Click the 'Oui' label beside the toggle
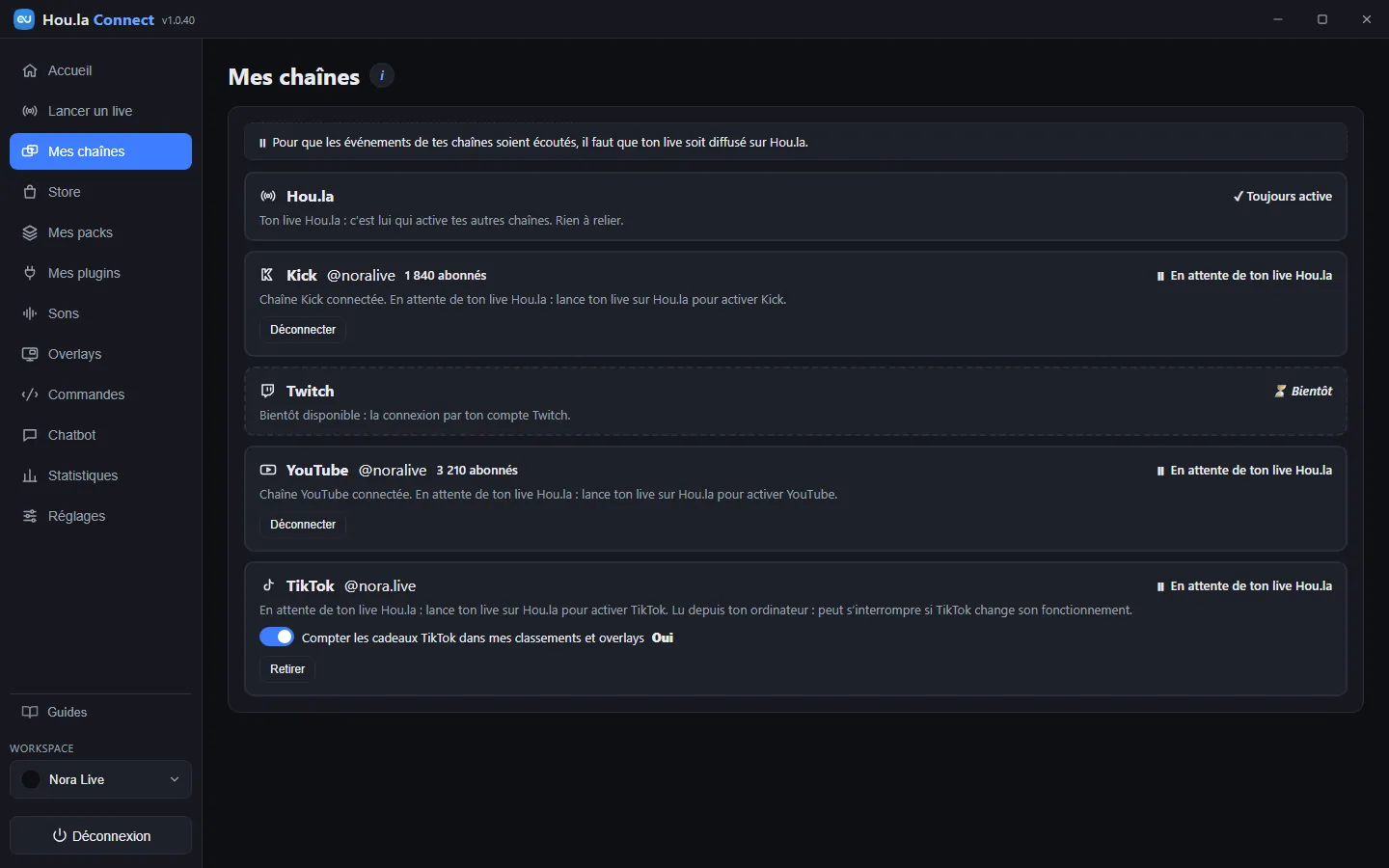This screenshot has width=1389, height=868. [663, 637]
